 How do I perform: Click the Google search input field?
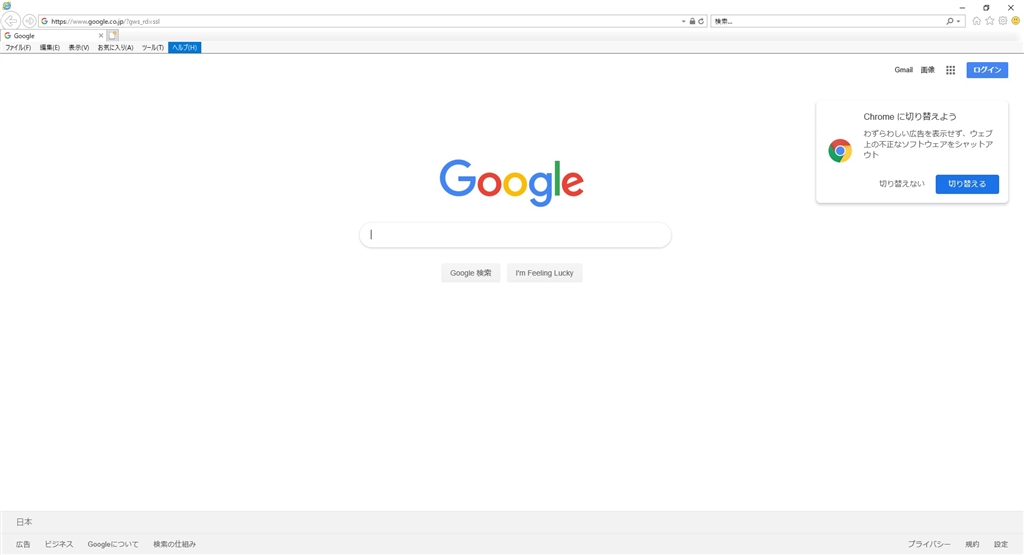(515, 235)
